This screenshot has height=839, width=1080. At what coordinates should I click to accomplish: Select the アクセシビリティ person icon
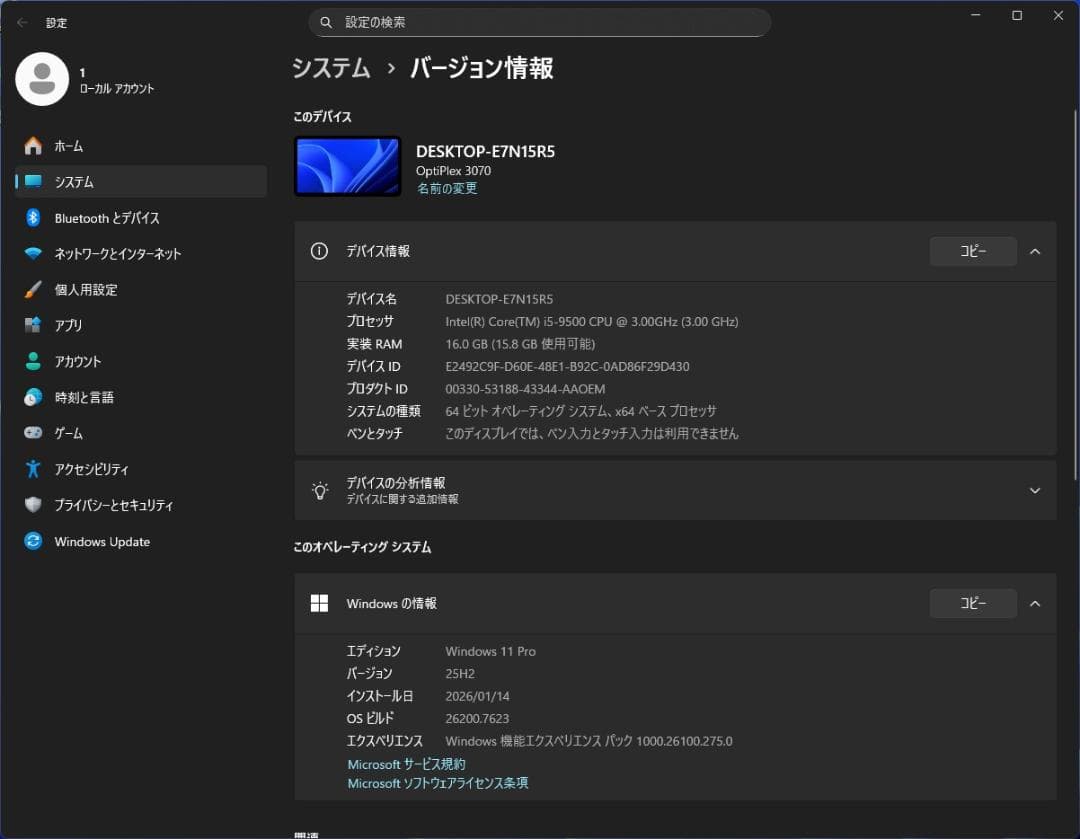pos(33,469)
